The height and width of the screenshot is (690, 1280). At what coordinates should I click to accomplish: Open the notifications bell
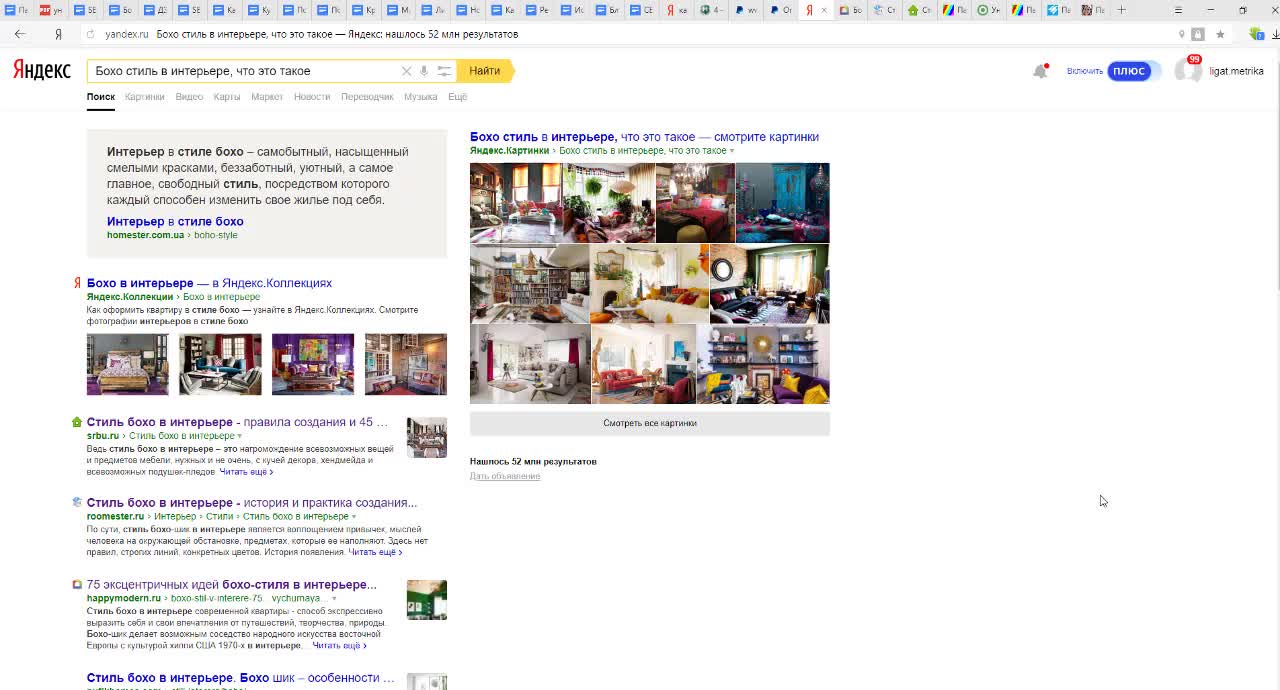click(x=1040, y=71)
